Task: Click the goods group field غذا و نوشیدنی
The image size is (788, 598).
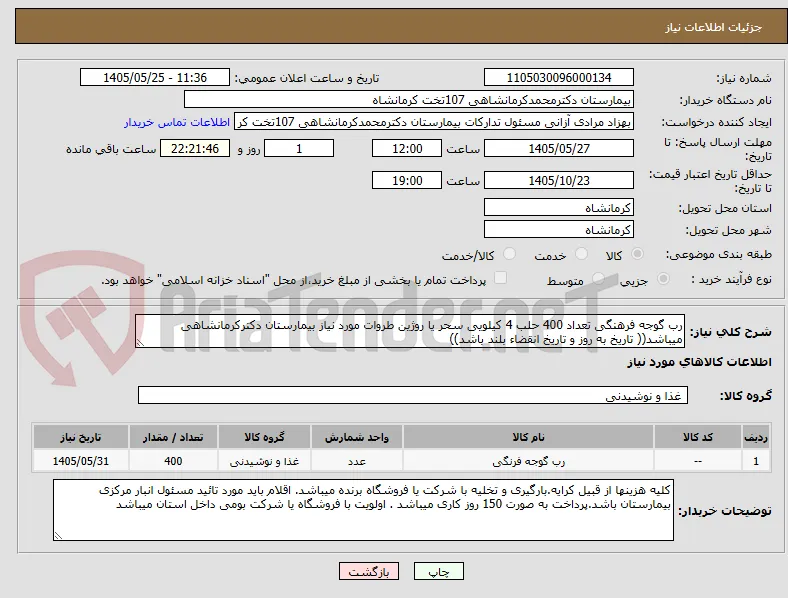Action: (x=413, y=395)
